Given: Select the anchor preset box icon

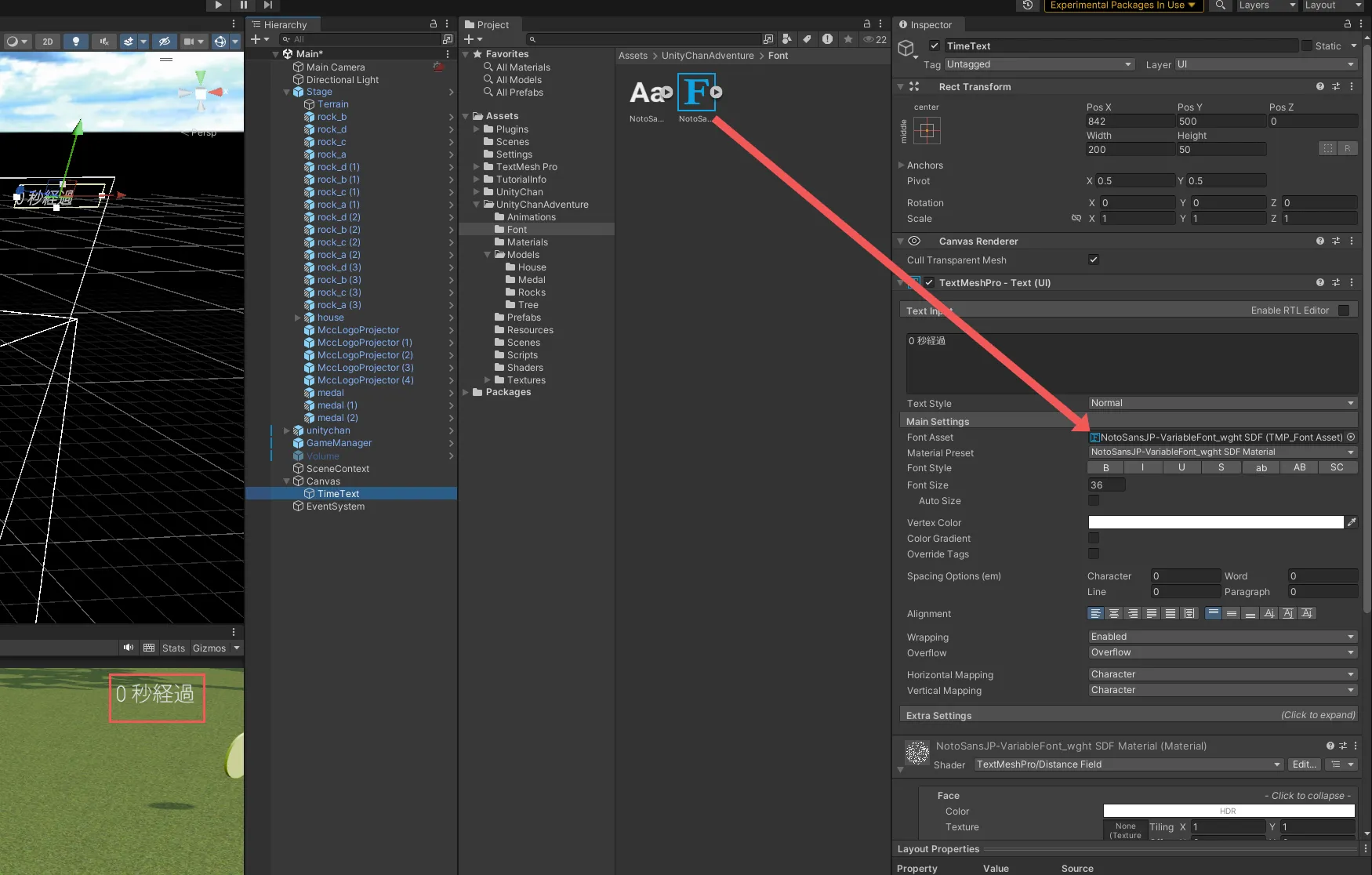Looking at the screenshot, I should click(927, 131).
